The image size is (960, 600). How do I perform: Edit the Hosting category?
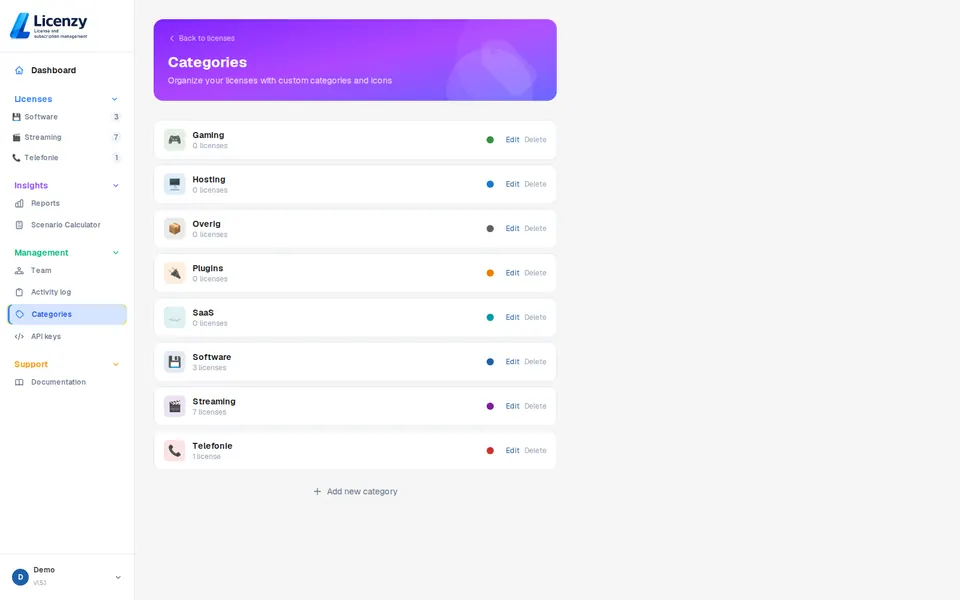coord(512,184)
